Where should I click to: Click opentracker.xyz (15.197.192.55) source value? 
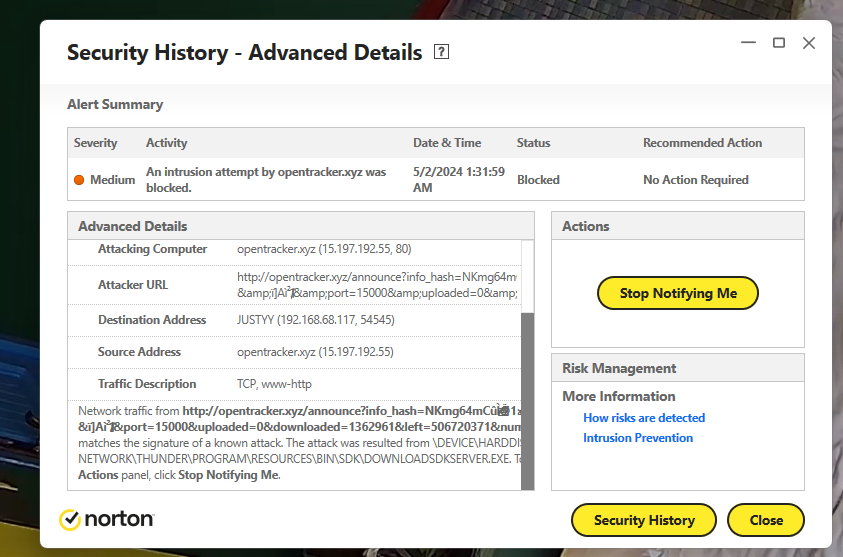315,352
